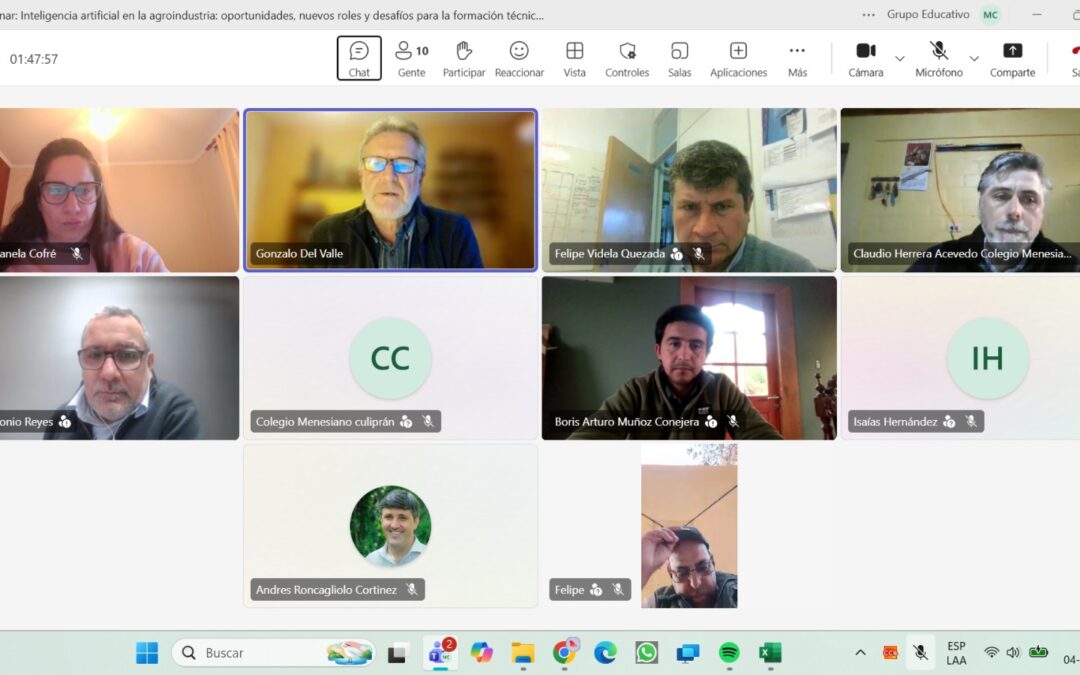This screenshot has height=675, width=1080.
Task: Click muted mic icon of Boris Arturo Muñoz
Action: point(733,422)
